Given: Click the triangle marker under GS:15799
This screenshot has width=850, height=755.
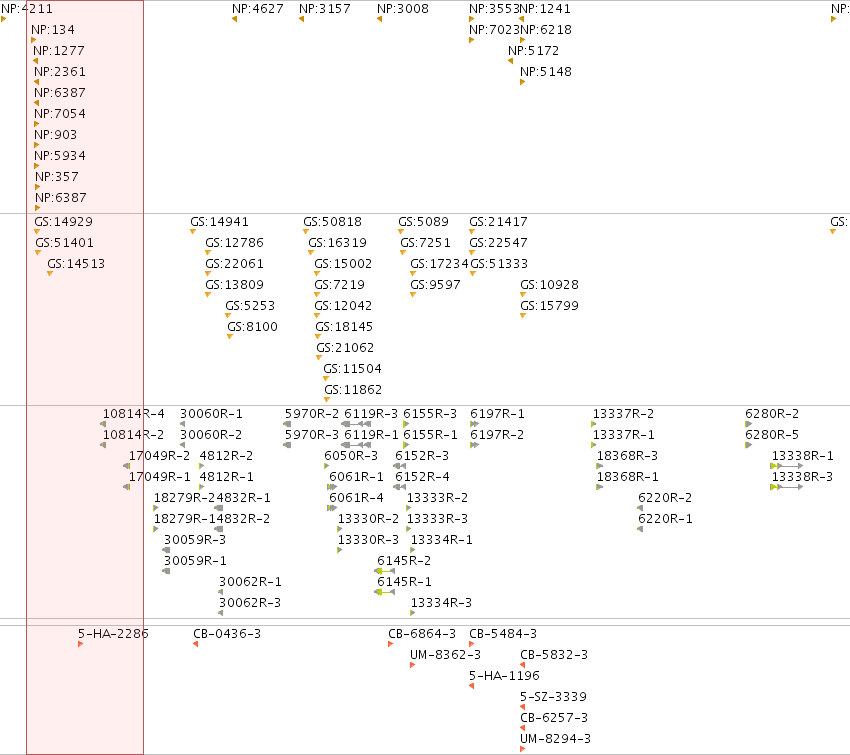Looking at the screenshot, I should (523, 315).
